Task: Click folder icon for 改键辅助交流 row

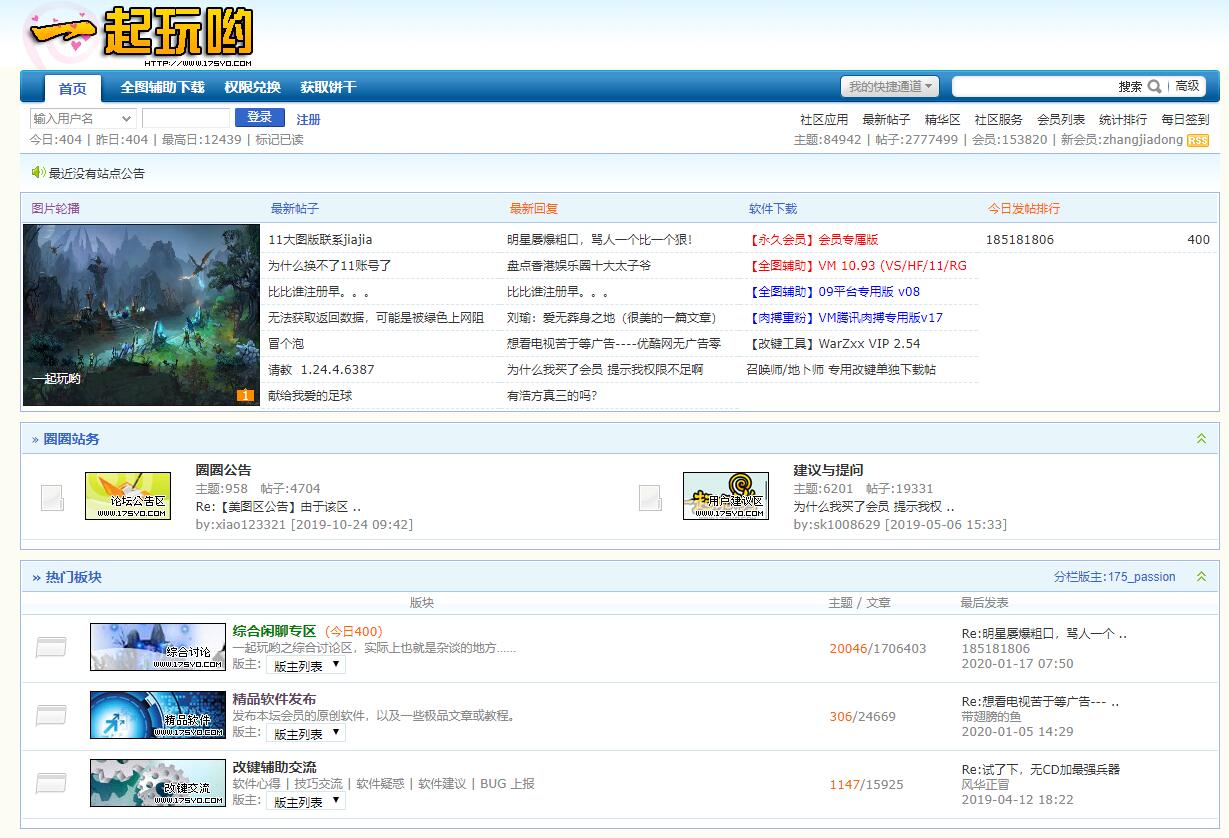Action: coord(51,784)
